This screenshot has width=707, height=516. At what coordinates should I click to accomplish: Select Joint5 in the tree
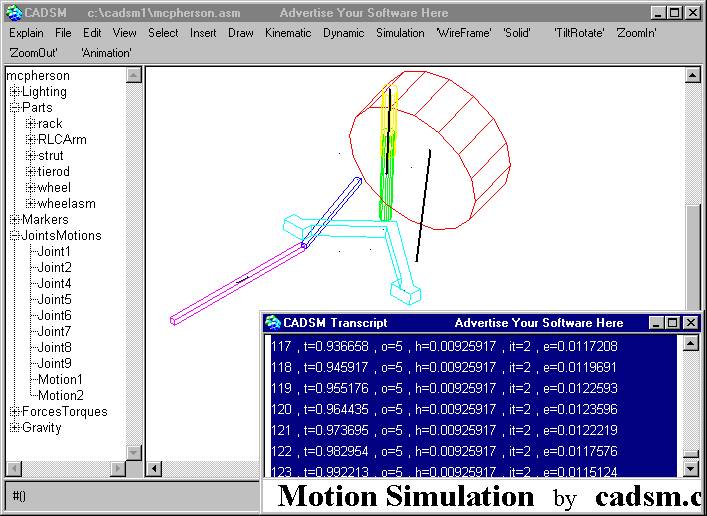54,299
